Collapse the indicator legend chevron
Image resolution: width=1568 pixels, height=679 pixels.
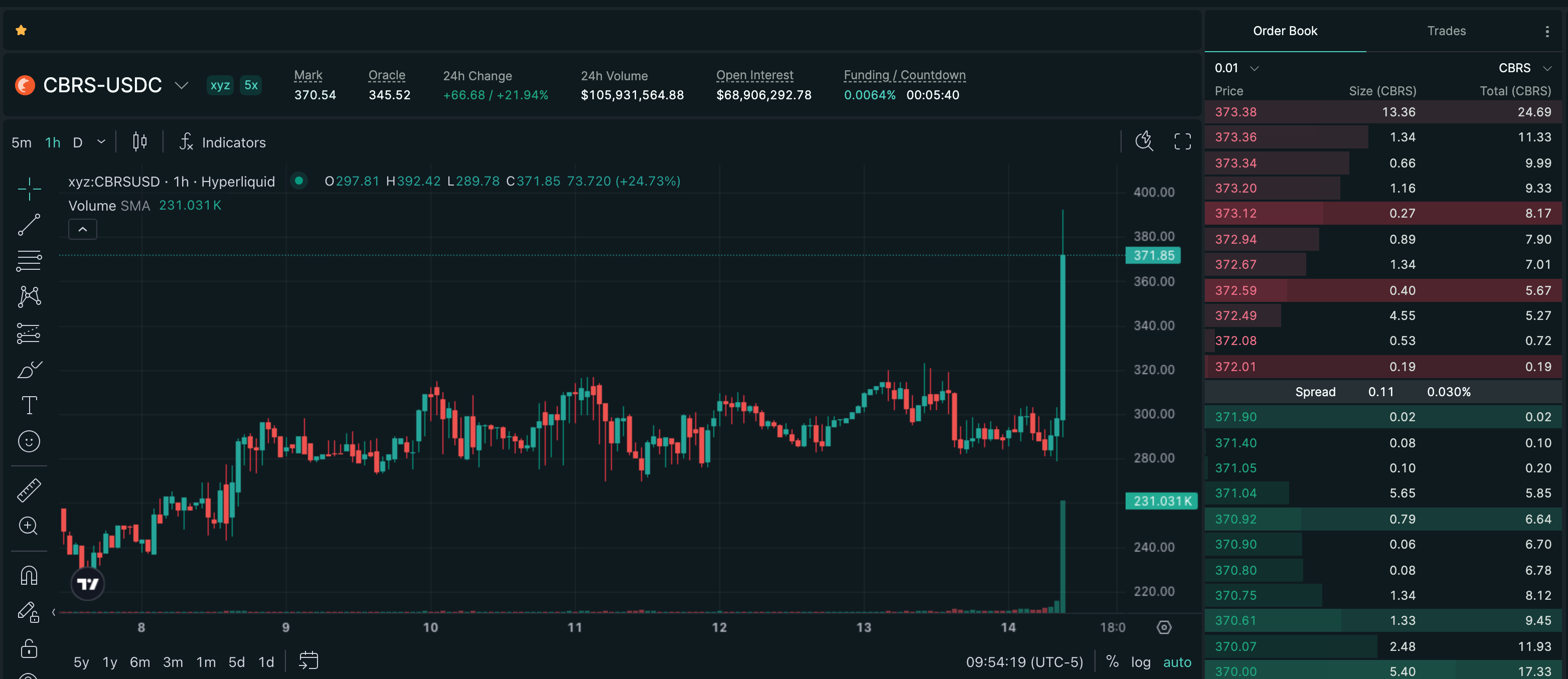(83, 229)
